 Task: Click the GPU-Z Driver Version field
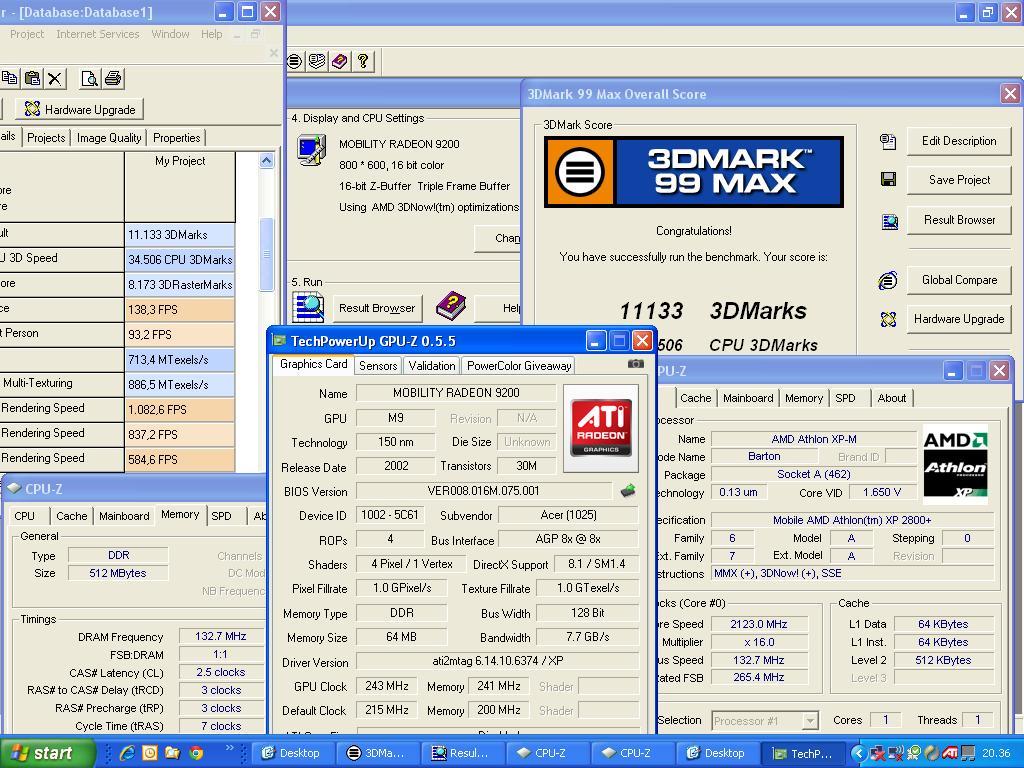pos(498,661)
